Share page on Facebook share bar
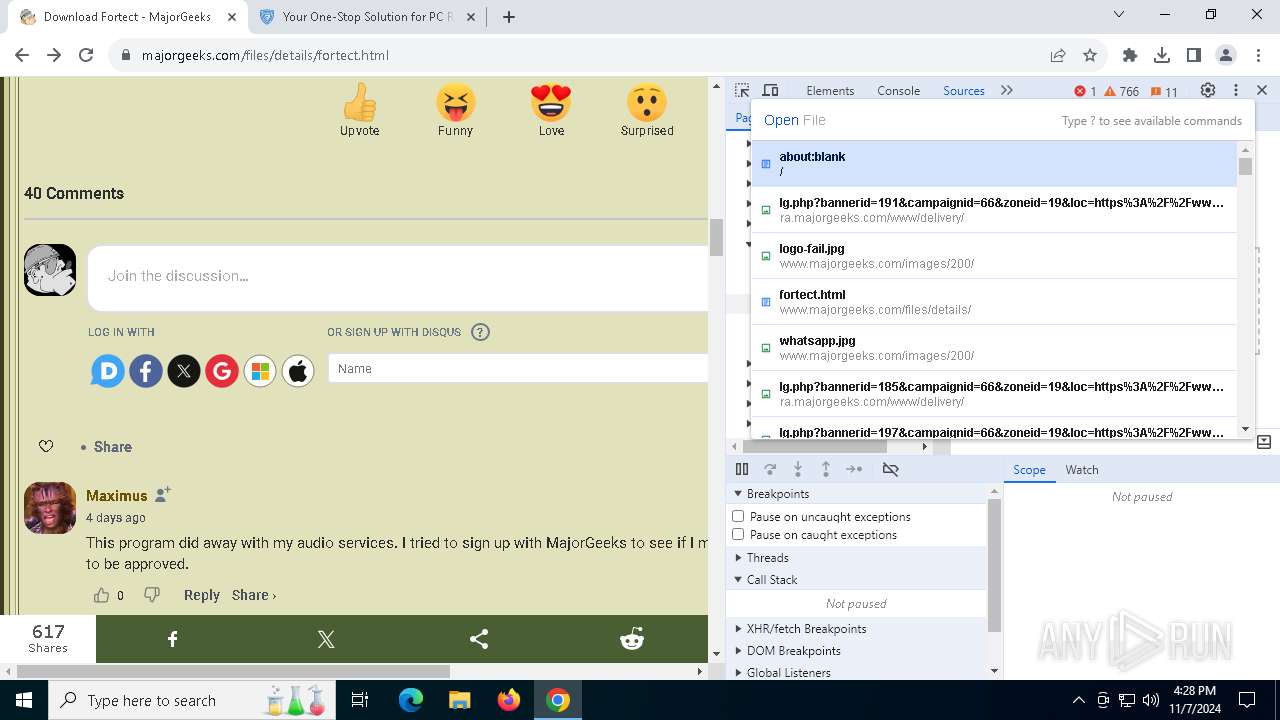Screen dimensions: 1280x720 (x=172, y=639)
